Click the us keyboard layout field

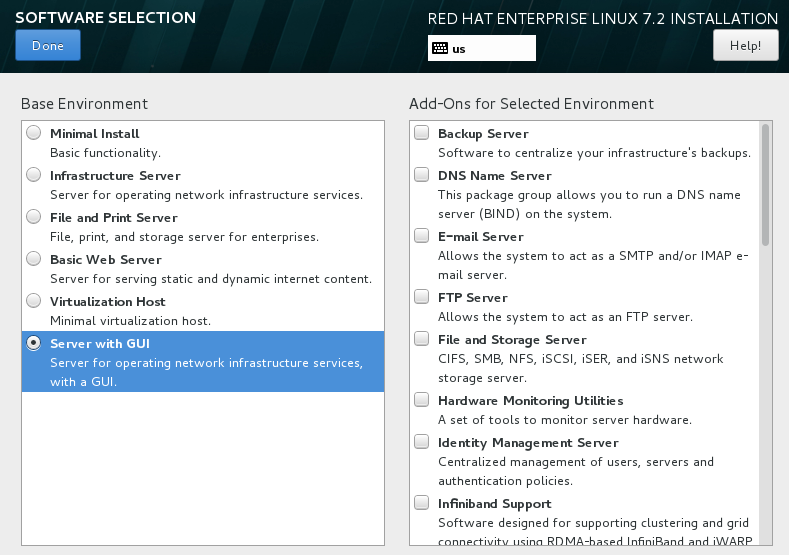(482, 48)
